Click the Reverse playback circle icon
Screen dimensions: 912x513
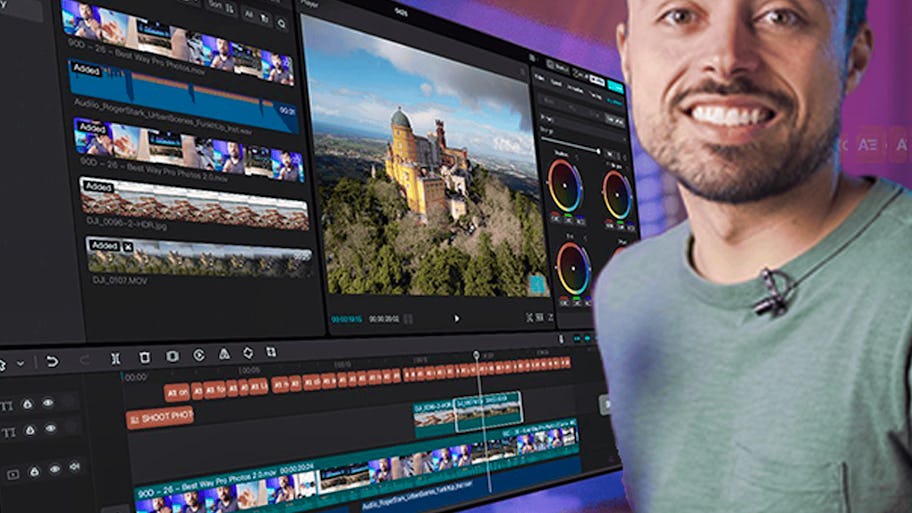[x=198, y=355]
